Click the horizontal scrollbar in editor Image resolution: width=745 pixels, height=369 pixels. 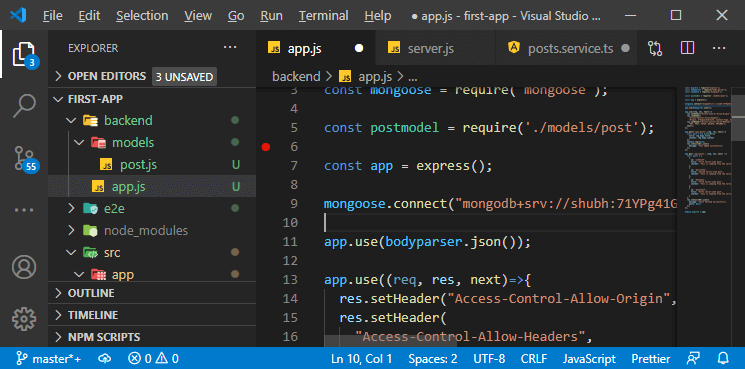tap(391, 340)
